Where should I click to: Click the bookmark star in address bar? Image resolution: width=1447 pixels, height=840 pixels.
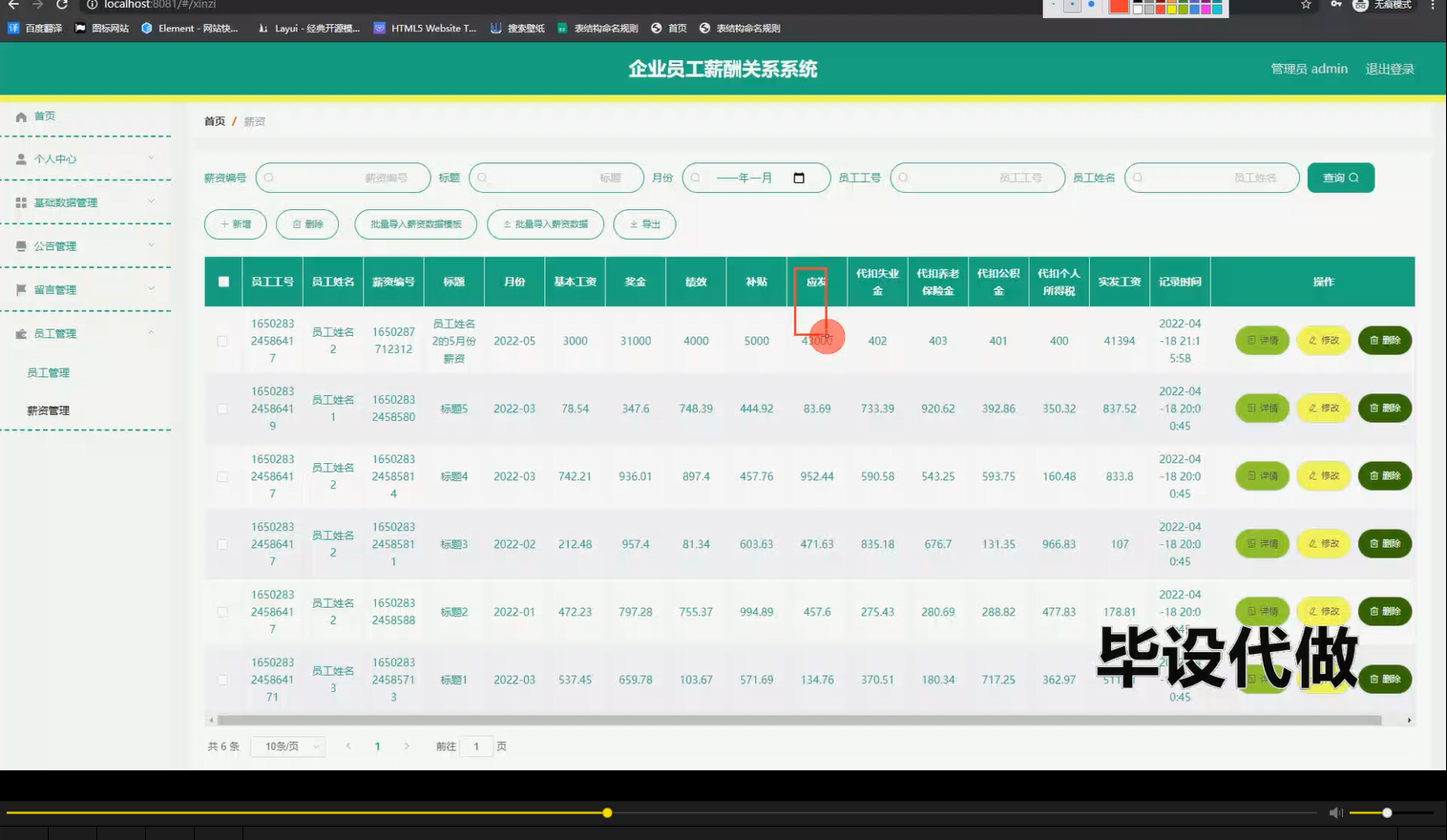click(1306, 5)
